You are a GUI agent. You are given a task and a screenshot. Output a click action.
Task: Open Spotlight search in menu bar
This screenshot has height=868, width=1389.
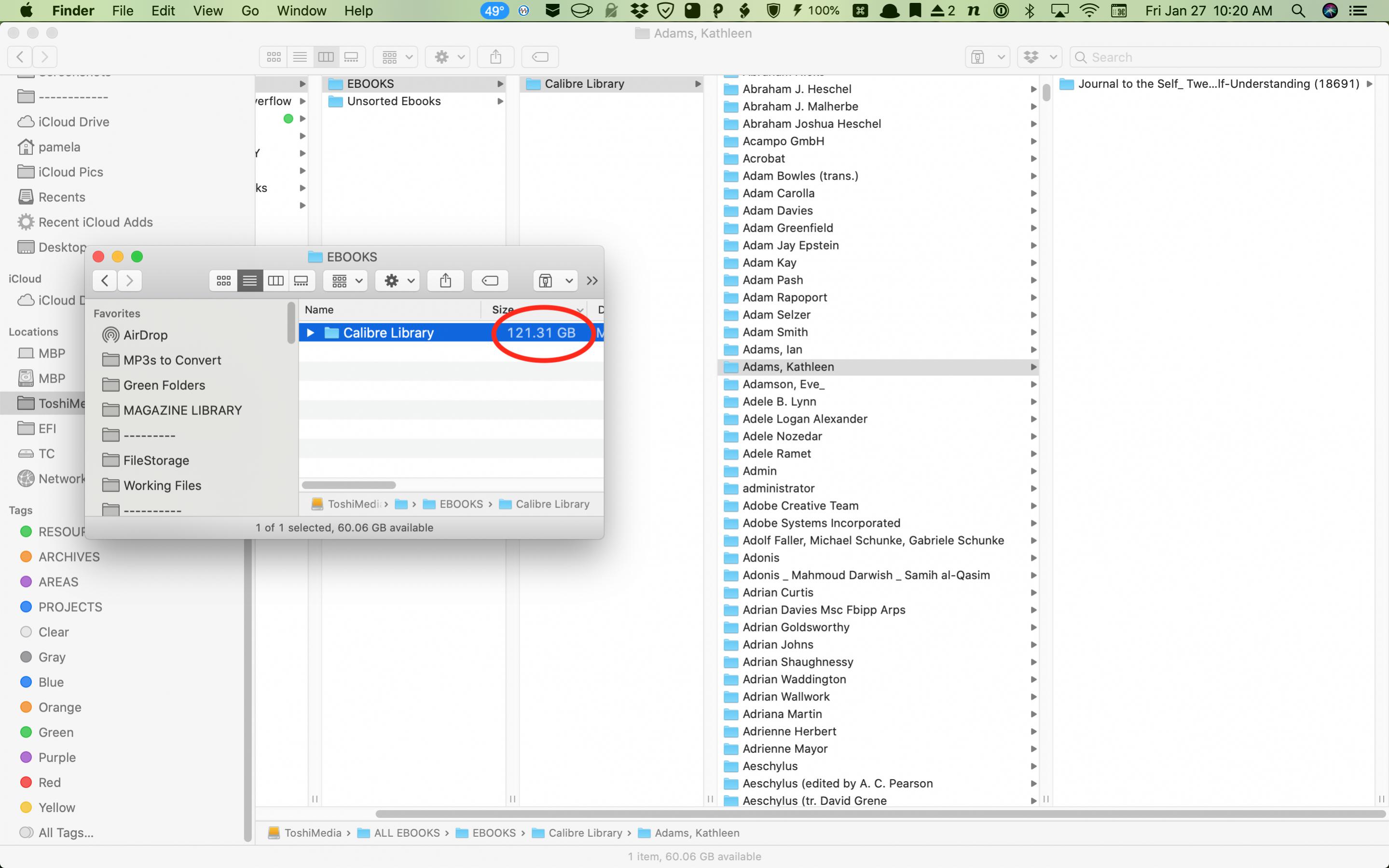point(1298,10)
